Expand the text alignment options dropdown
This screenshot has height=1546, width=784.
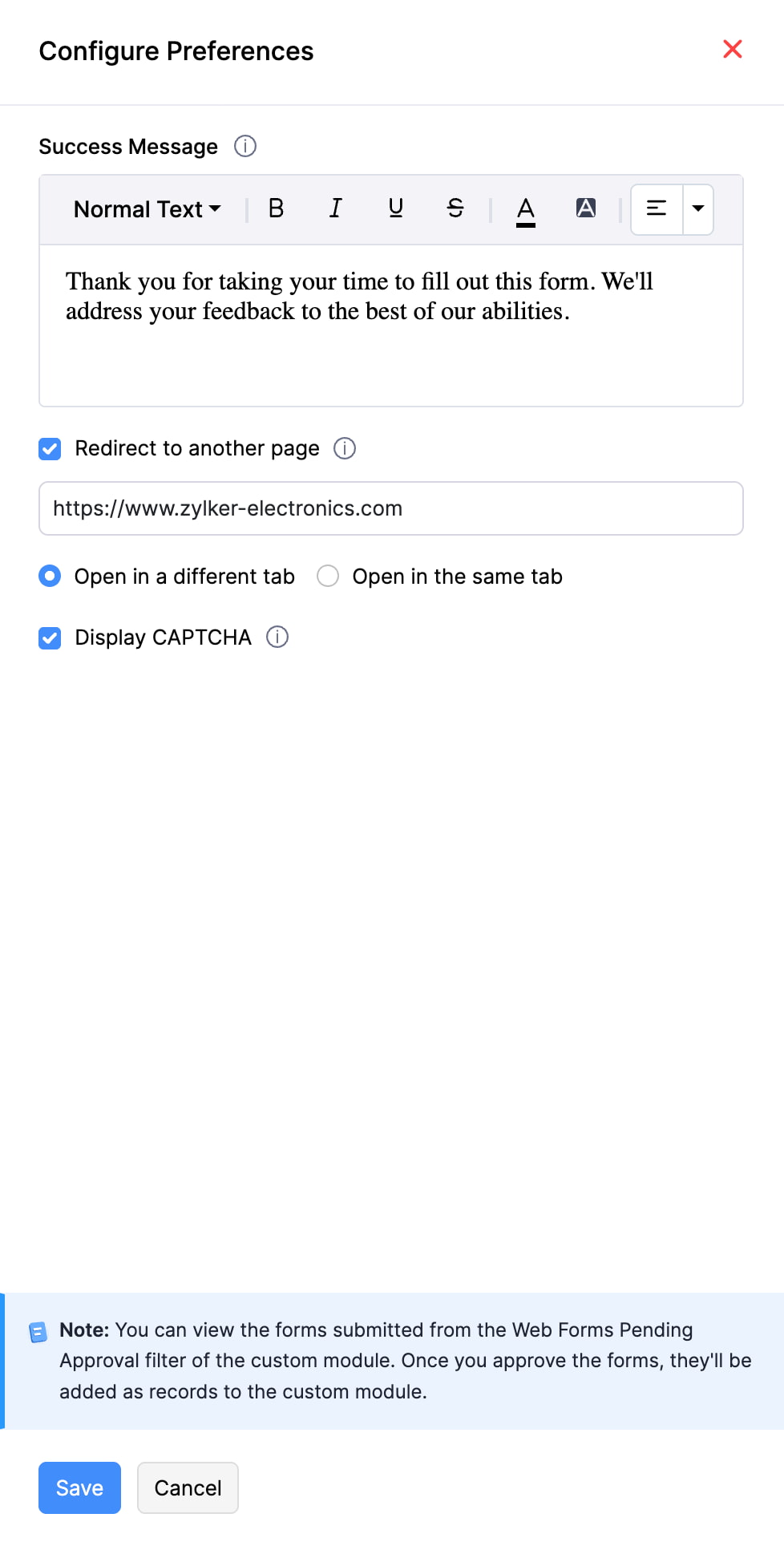pyautogui.click(x=697, y=208)
